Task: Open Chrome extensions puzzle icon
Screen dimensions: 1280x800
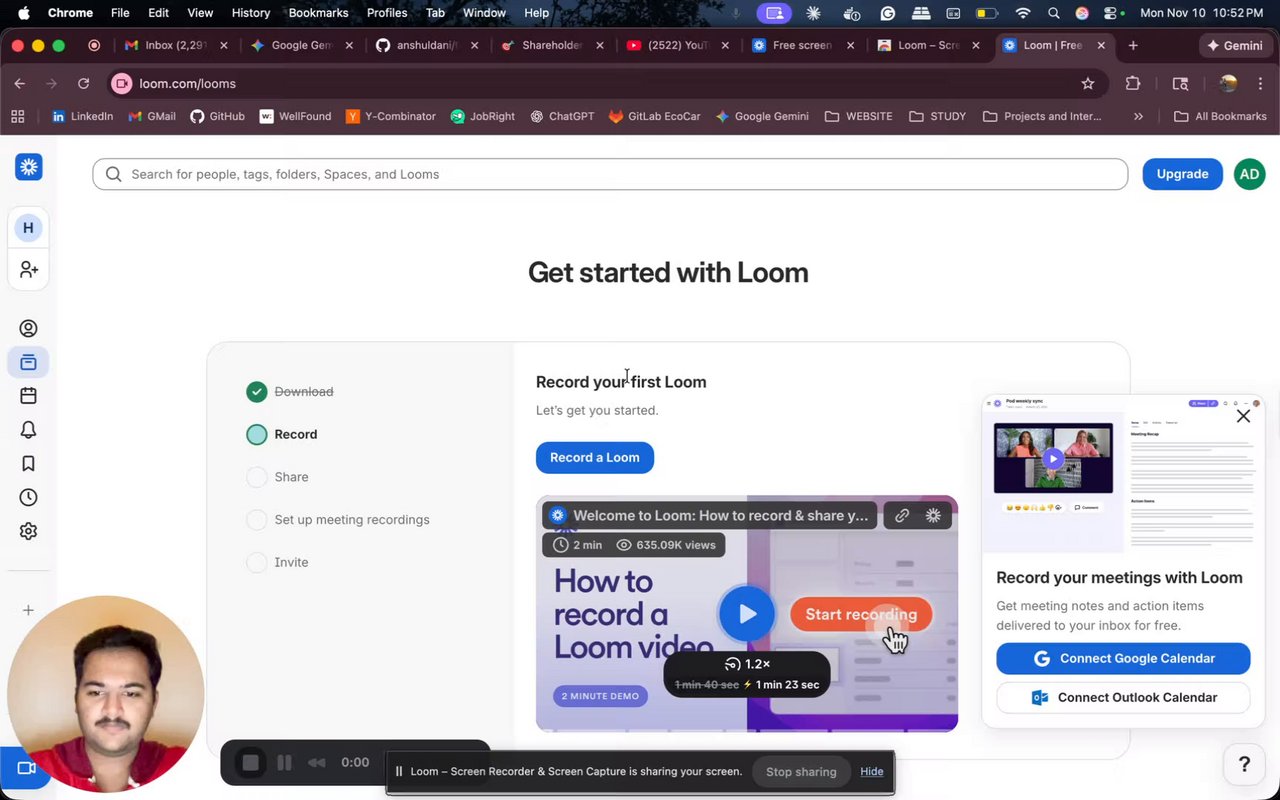Action: click(1133, 84)
